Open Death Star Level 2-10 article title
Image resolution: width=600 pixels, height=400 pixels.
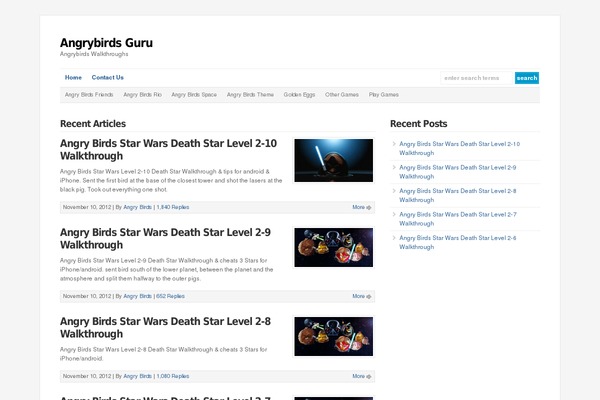click(168, 150)
